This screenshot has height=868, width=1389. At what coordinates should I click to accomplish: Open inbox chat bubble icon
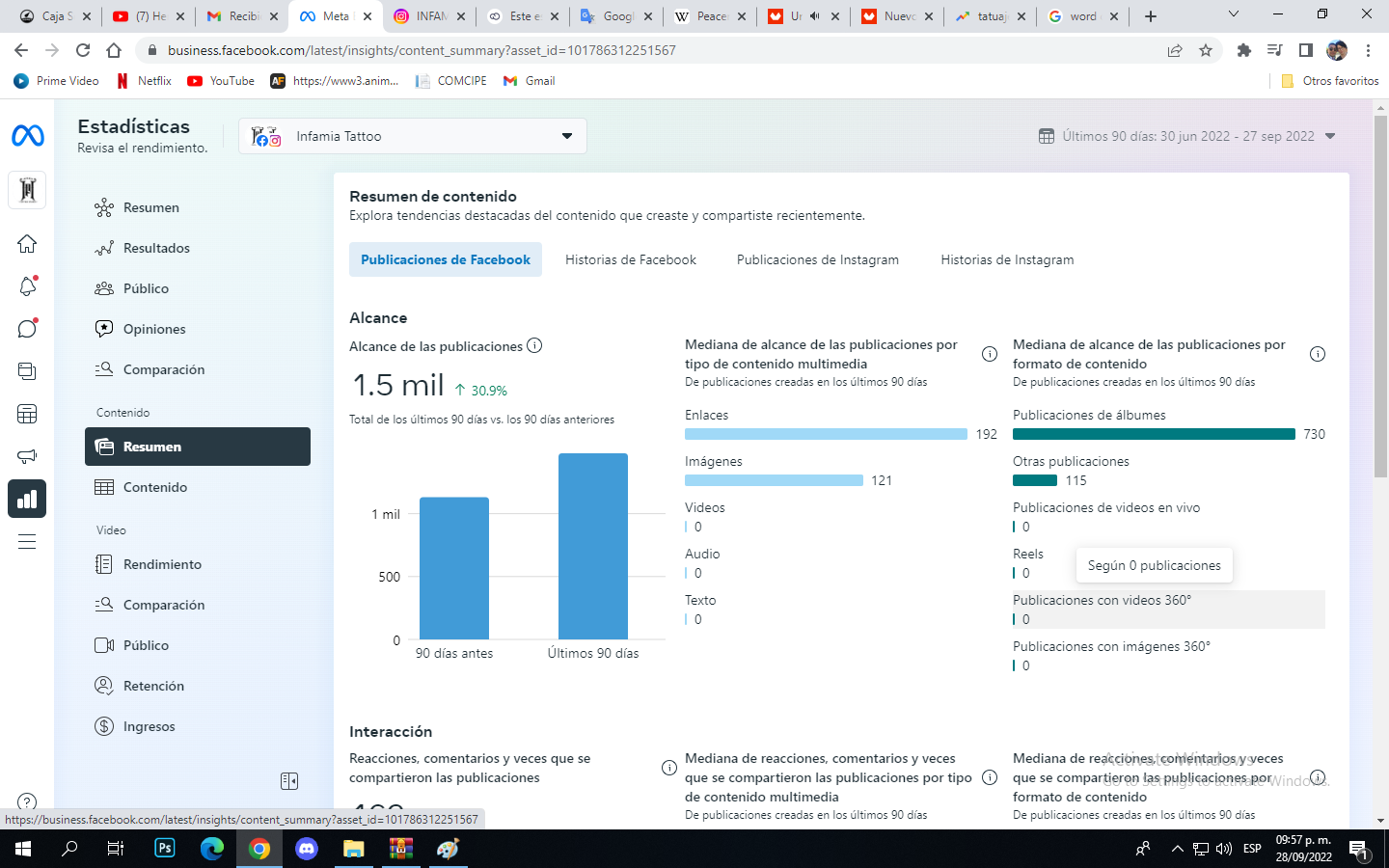[27, 329]
